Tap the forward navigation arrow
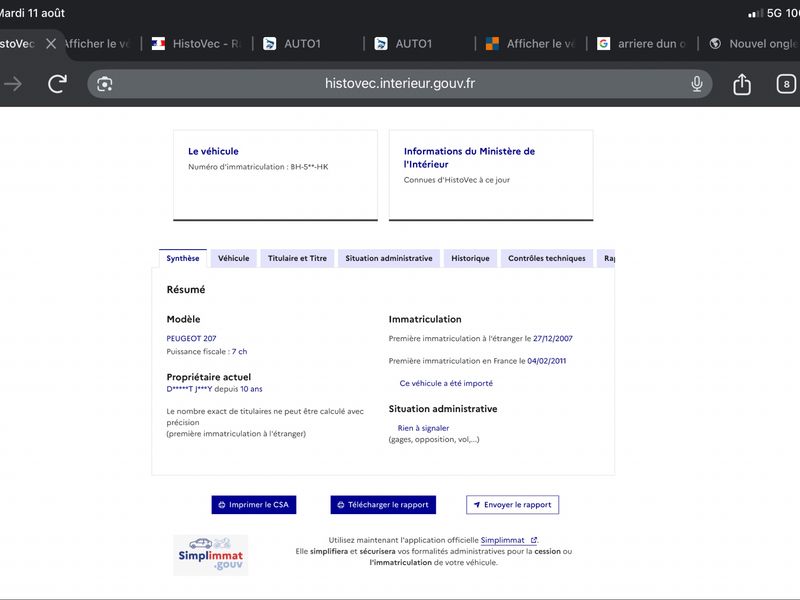Screen dimensions: 800x600 pos(13,84)
